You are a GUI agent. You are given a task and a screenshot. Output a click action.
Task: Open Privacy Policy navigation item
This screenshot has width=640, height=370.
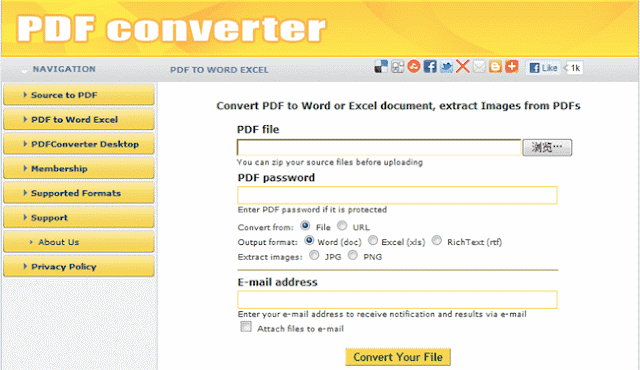tap(79, 266)
